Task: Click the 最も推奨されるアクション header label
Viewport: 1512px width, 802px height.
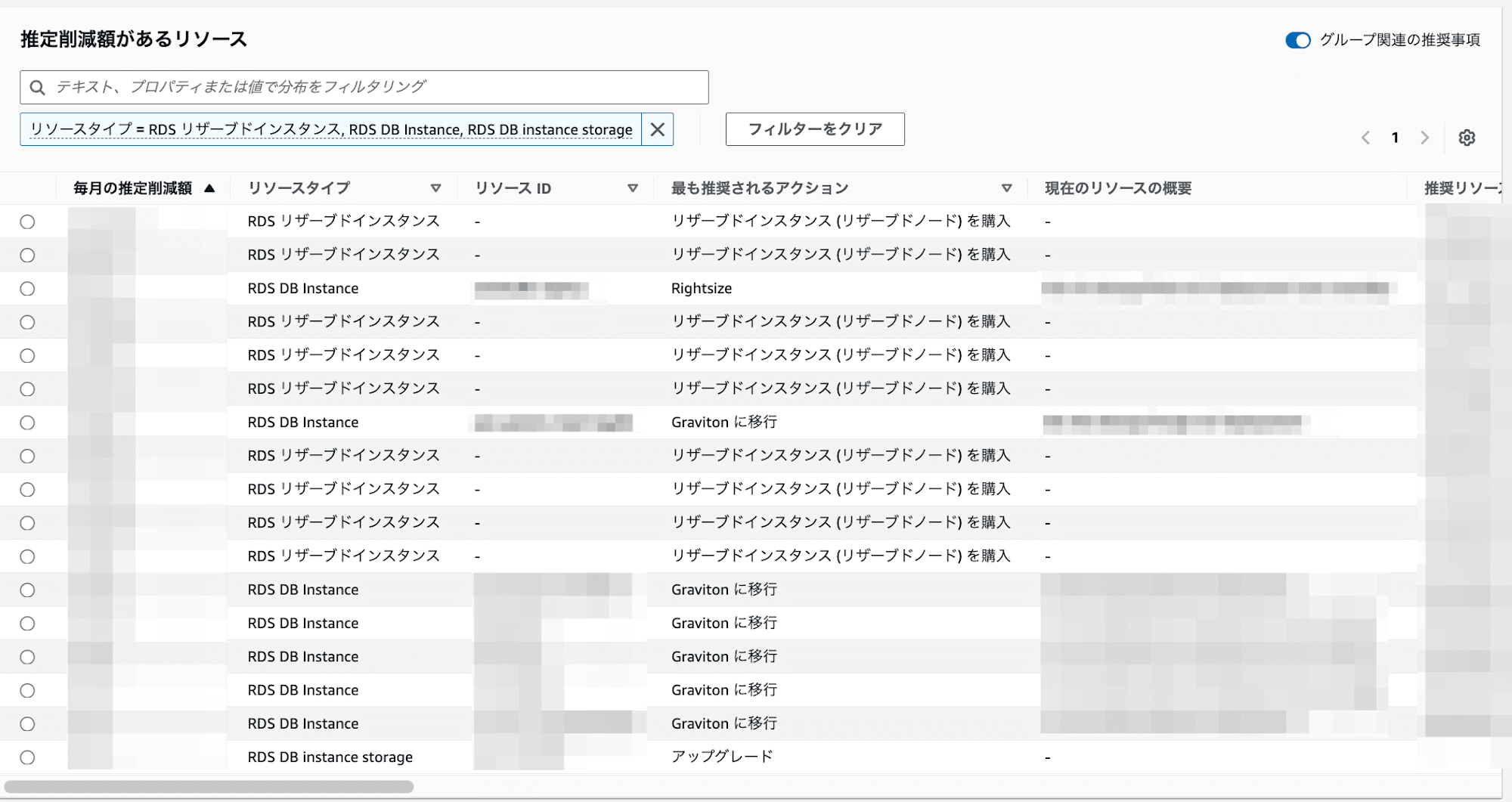Action: click(x=760, y=188)
